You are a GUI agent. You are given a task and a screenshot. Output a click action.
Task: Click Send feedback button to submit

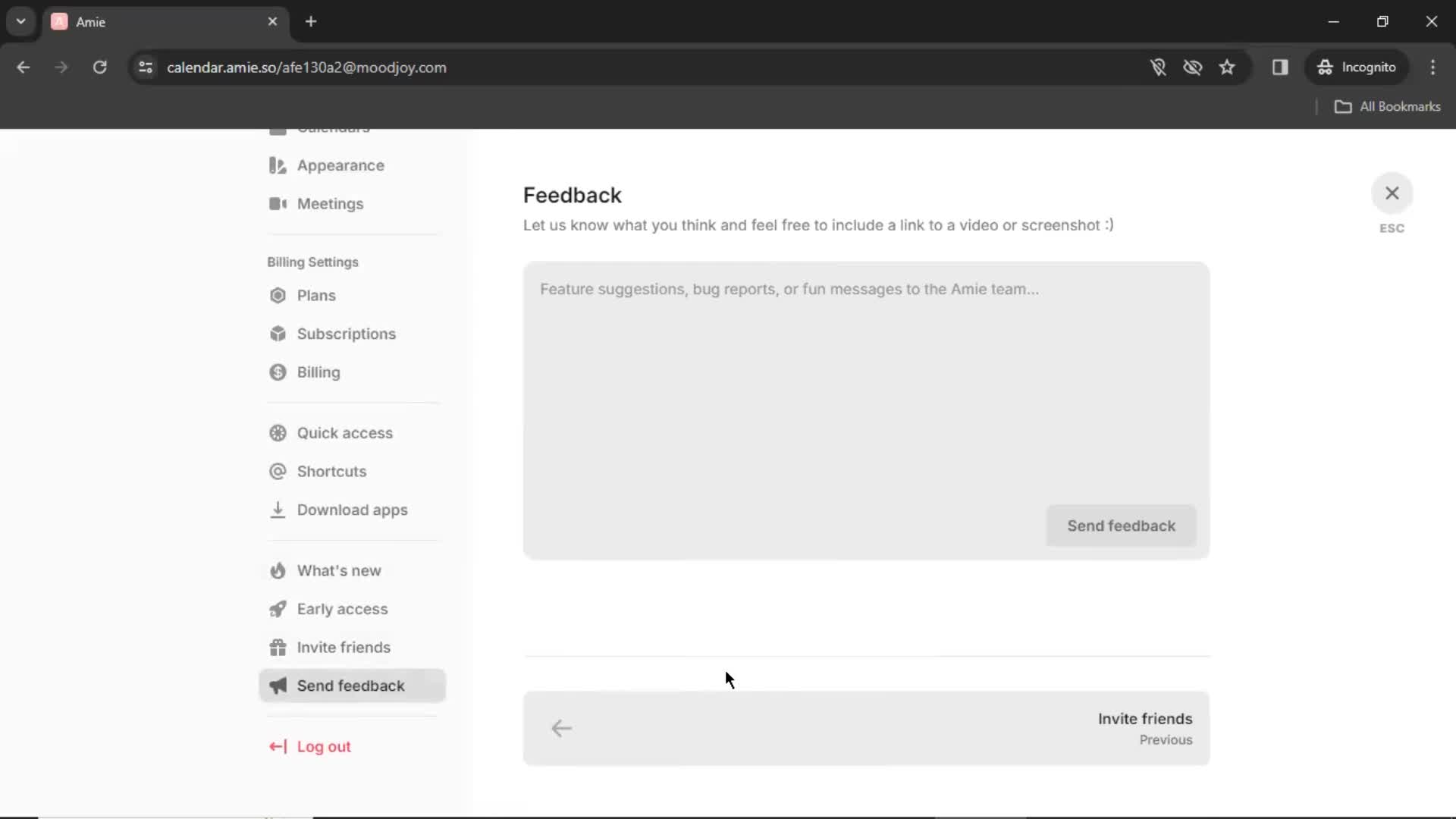click(1121, 525)
